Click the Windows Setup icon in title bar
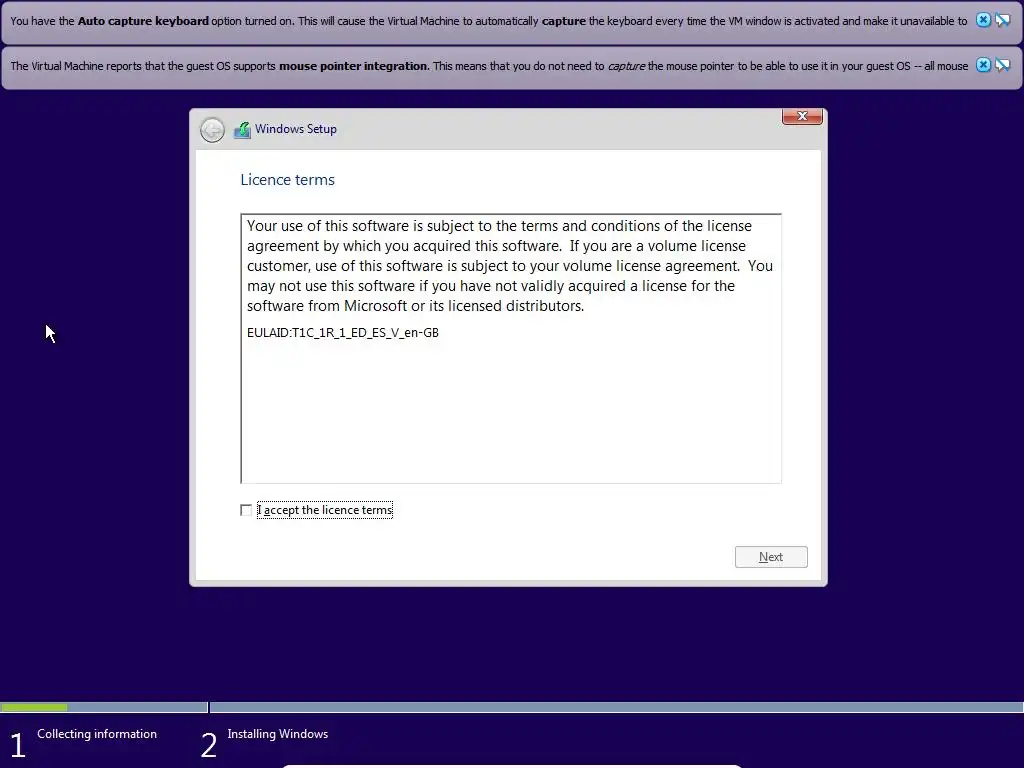Screen dimensions: 1024x768 tap(242, 130)
